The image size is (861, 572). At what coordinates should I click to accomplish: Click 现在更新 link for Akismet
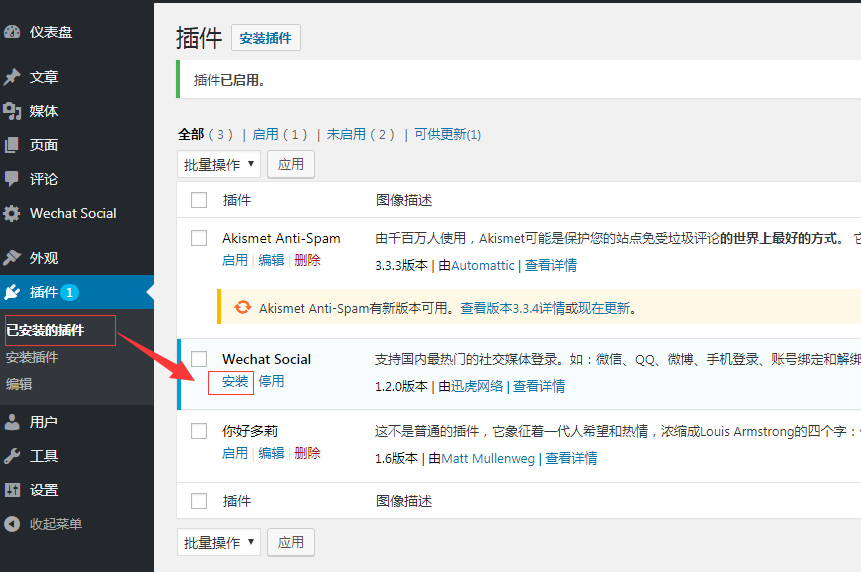coord(603,308)
